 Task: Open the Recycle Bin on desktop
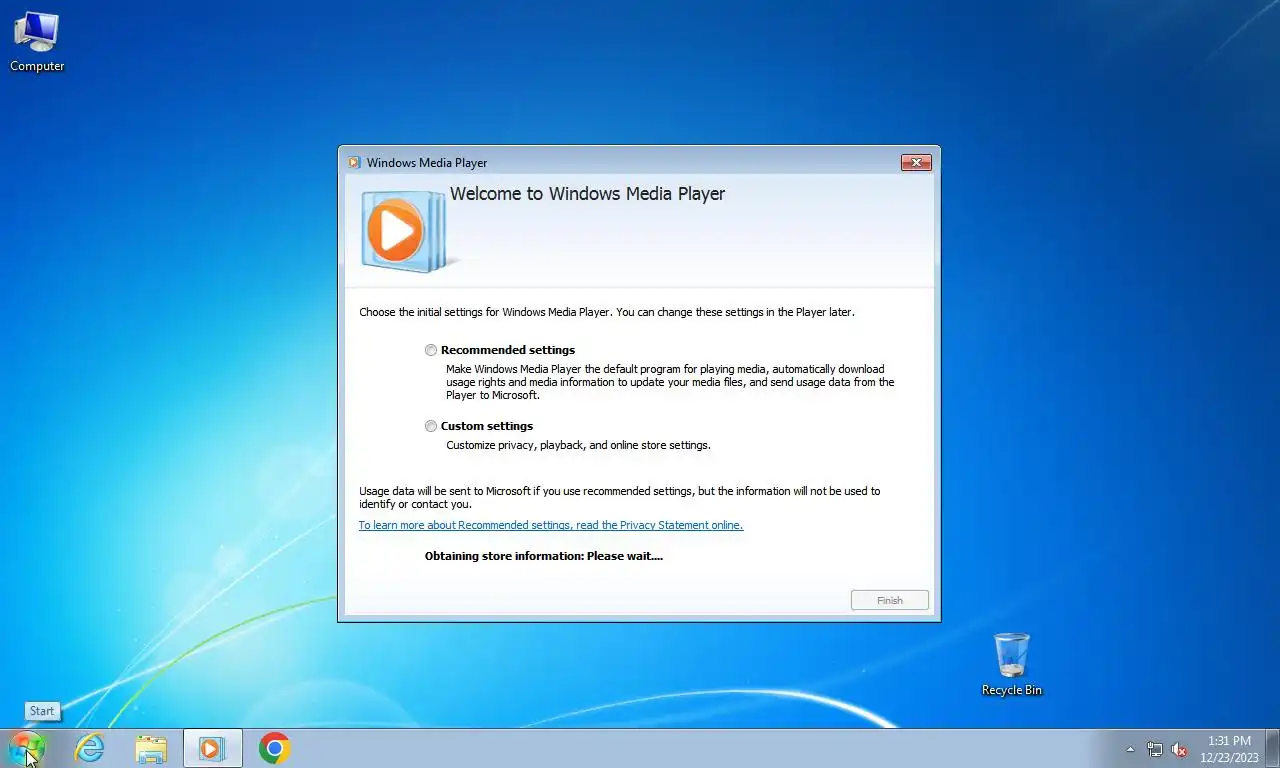coord(1012,664)
